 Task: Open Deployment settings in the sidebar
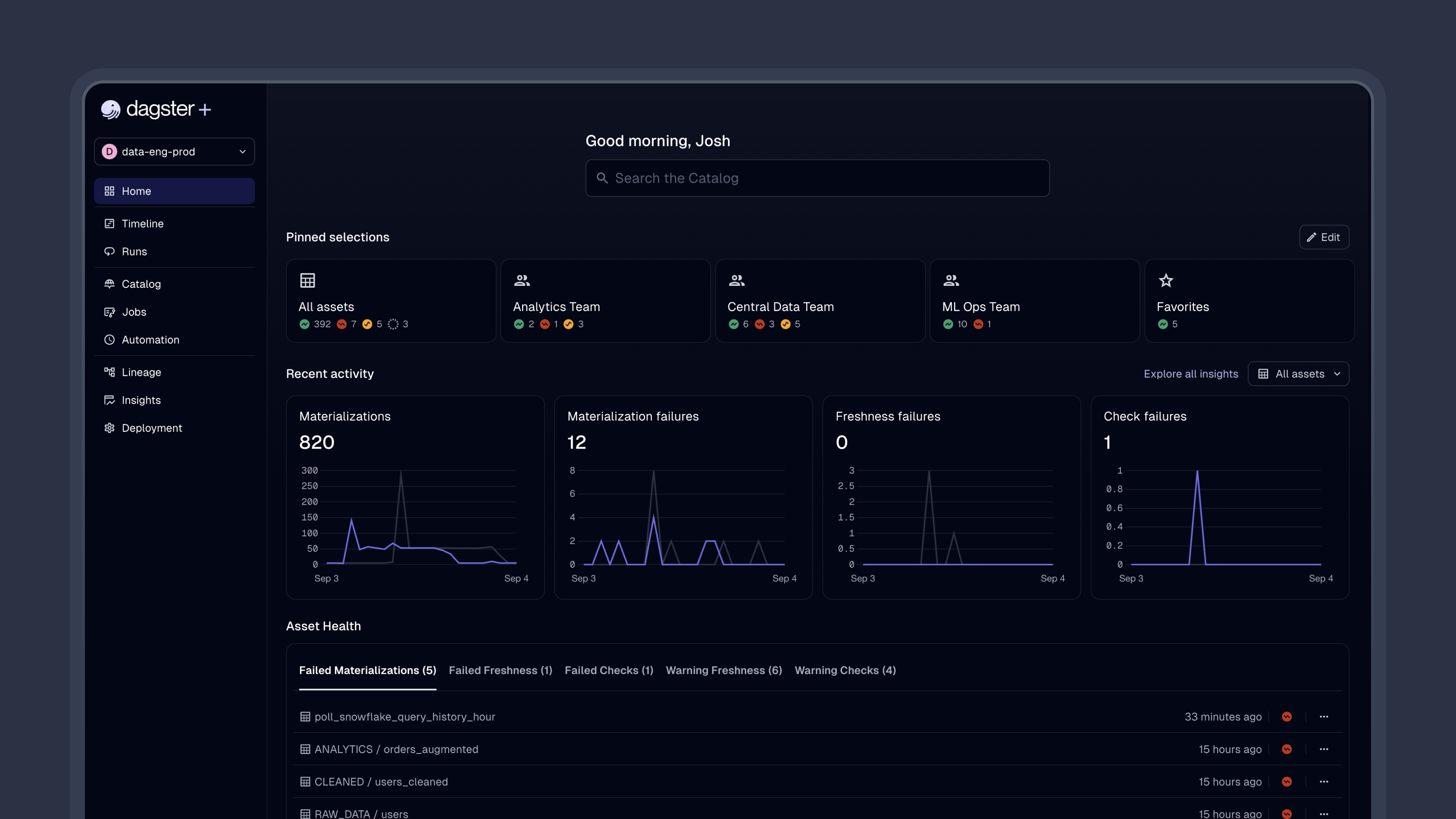click(x=174, y=428)
